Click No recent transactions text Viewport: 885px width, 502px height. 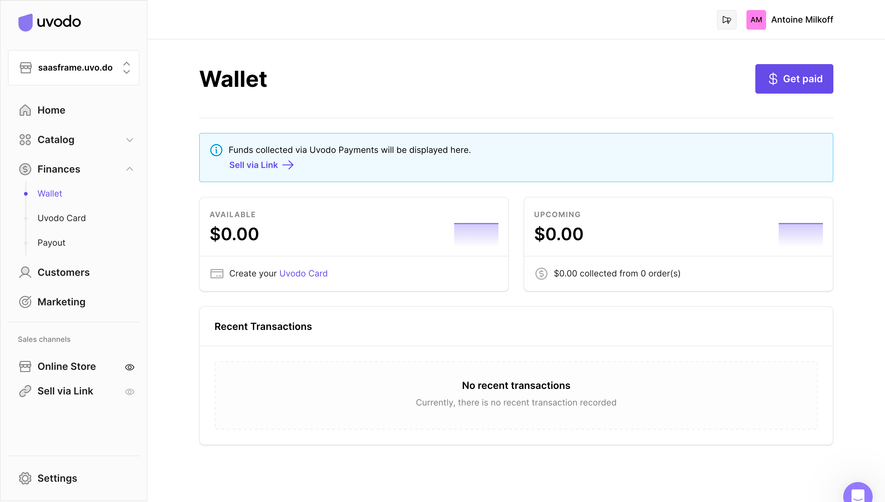point(516,386)
